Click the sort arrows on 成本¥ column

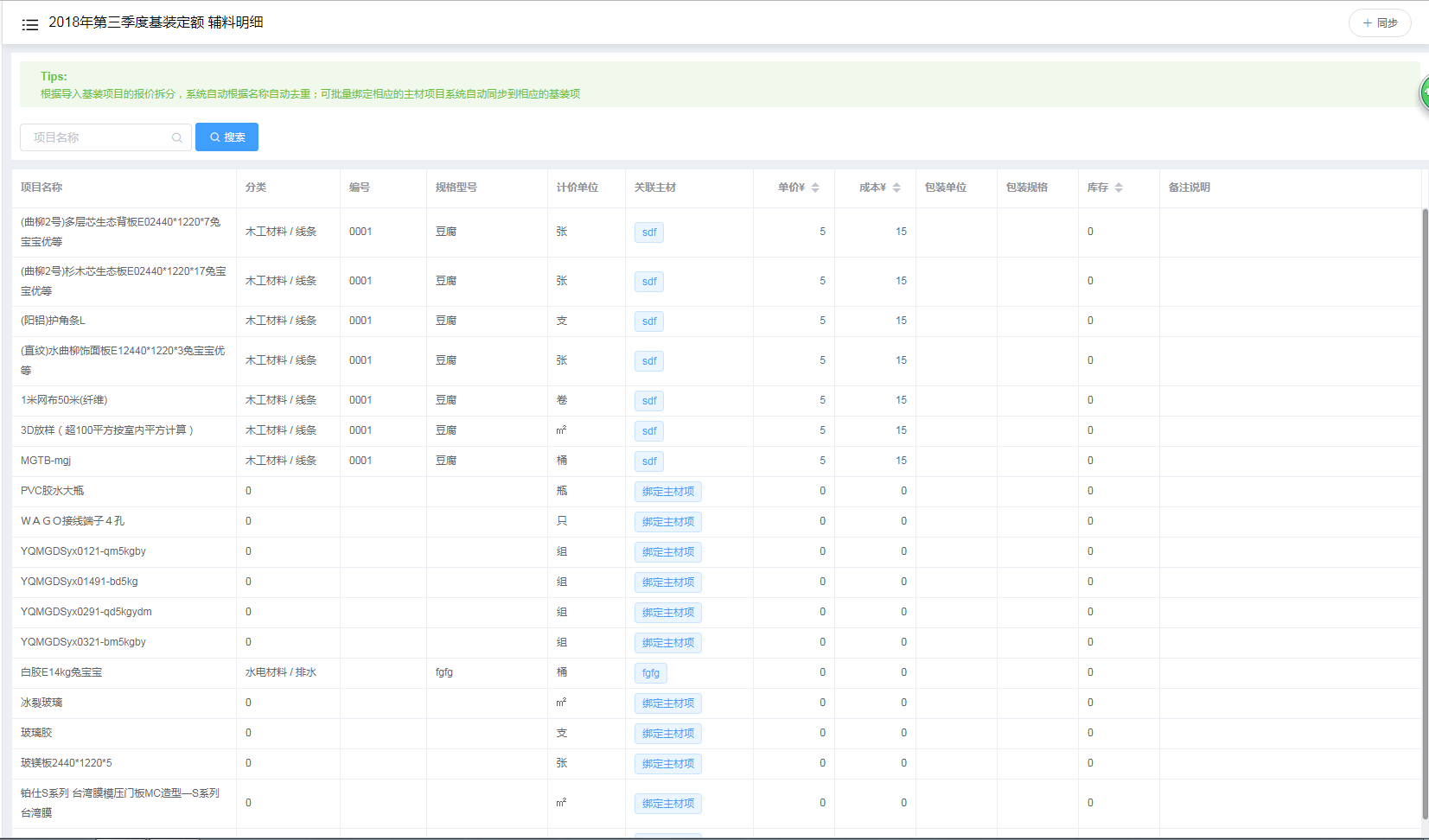click(x=896, y=188)
